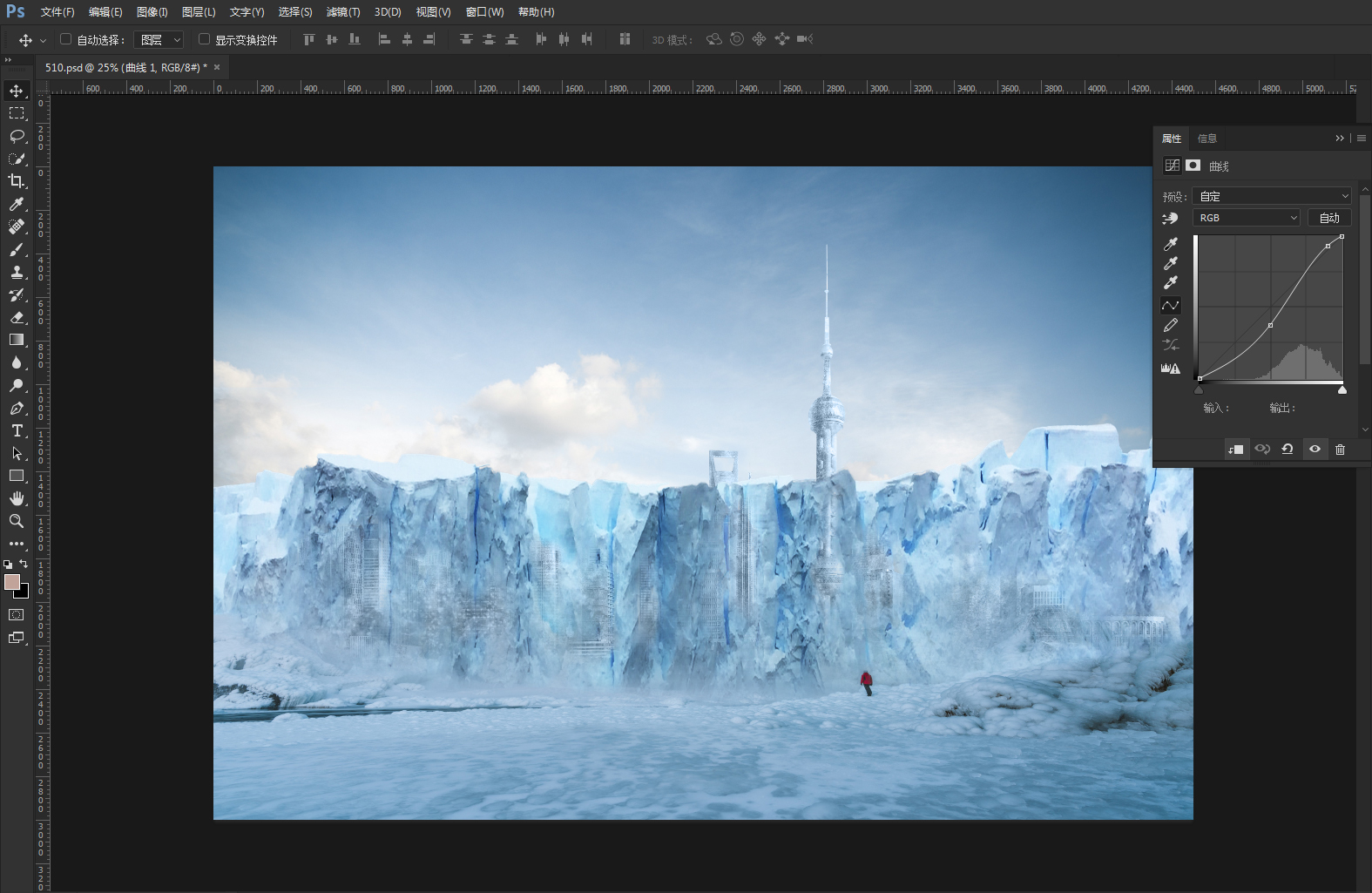Screen dimensions: 1372x893
Task: Smooth the curve values icon
Action: click(x=1171, y=345)
